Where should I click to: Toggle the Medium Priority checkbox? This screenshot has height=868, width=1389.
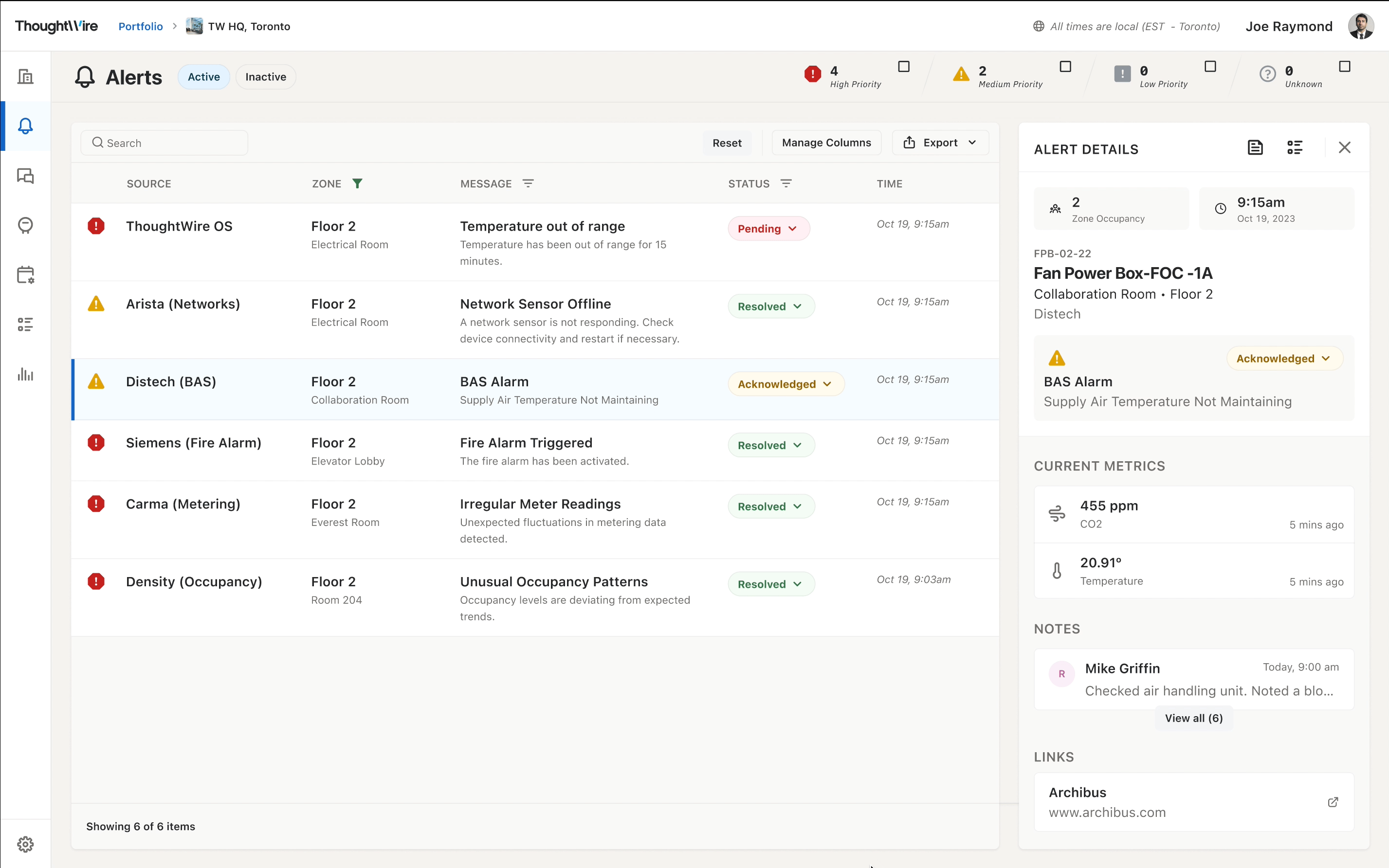coord(1065,67)
